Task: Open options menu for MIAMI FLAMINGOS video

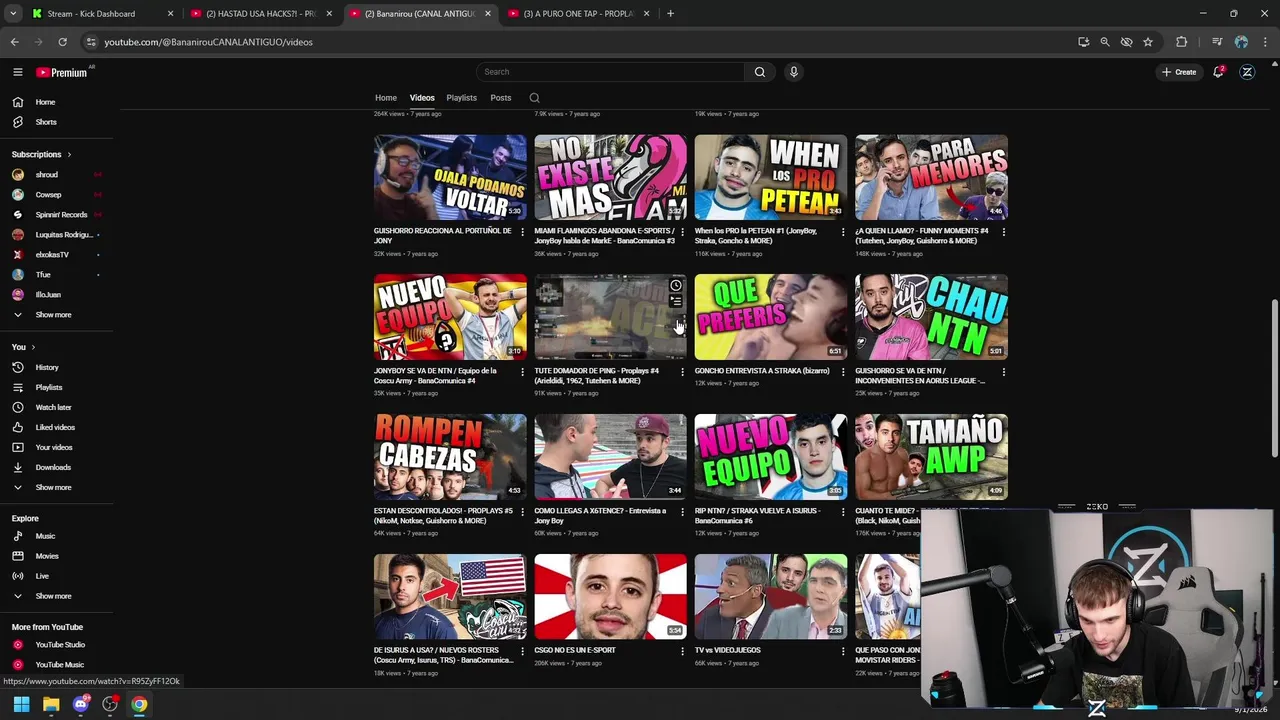Action: pyautogui.click(x=683, y=231)
